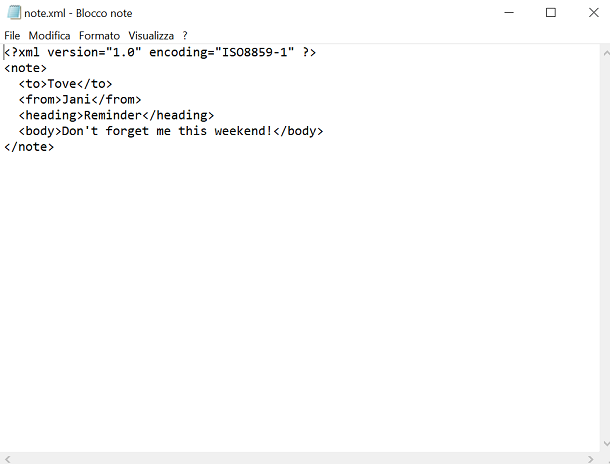Click on the body text 'weekend!'
The width and height of the screenshot is (610, 464).
point(243,131)
